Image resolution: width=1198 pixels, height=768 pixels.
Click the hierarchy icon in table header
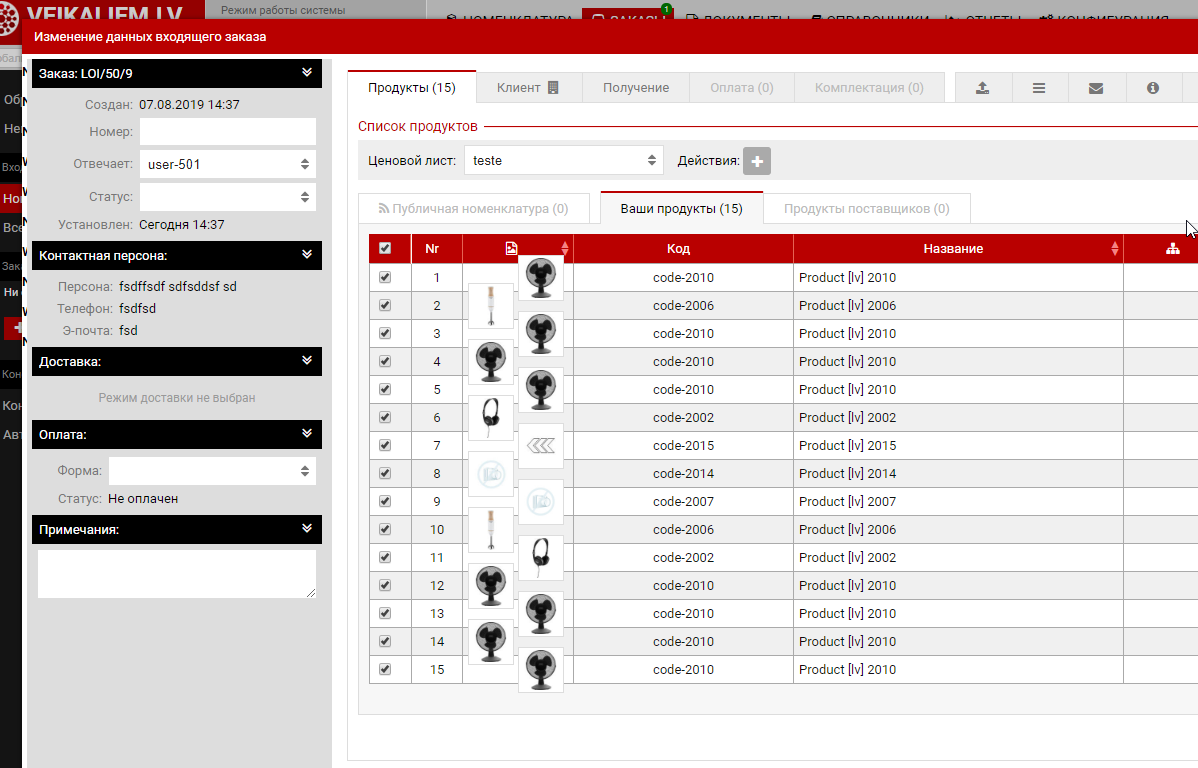(x=1173, y=249)
